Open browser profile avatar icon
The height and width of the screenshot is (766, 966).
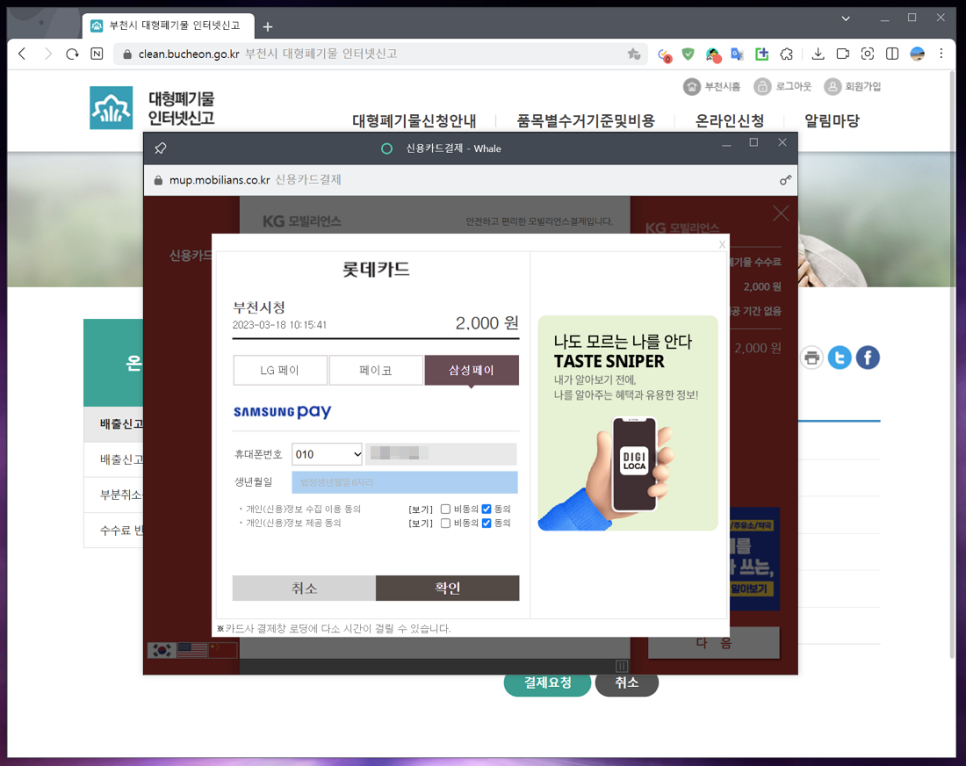[917, 54]
